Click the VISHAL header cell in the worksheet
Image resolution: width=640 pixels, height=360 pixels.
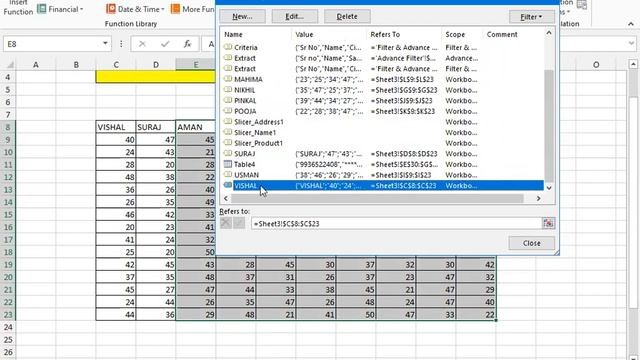coord(116,127)
